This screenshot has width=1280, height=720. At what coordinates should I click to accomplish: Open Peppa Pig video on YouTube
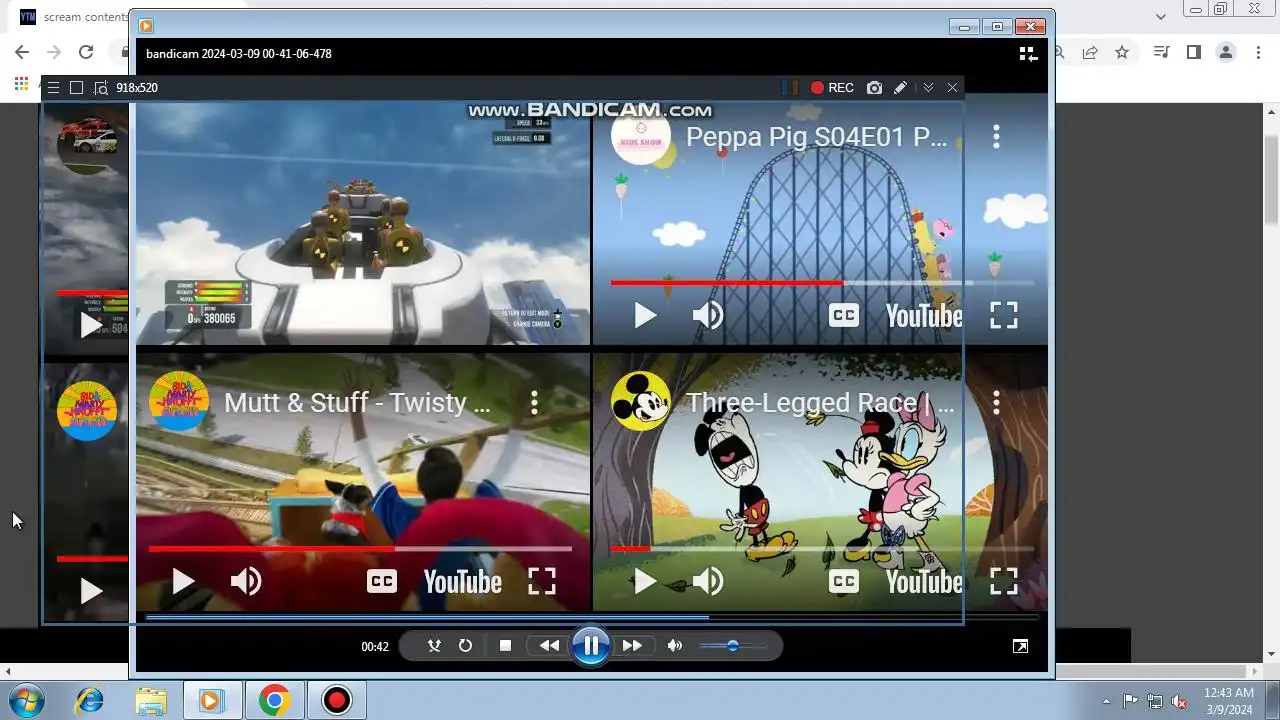(924, 316)
